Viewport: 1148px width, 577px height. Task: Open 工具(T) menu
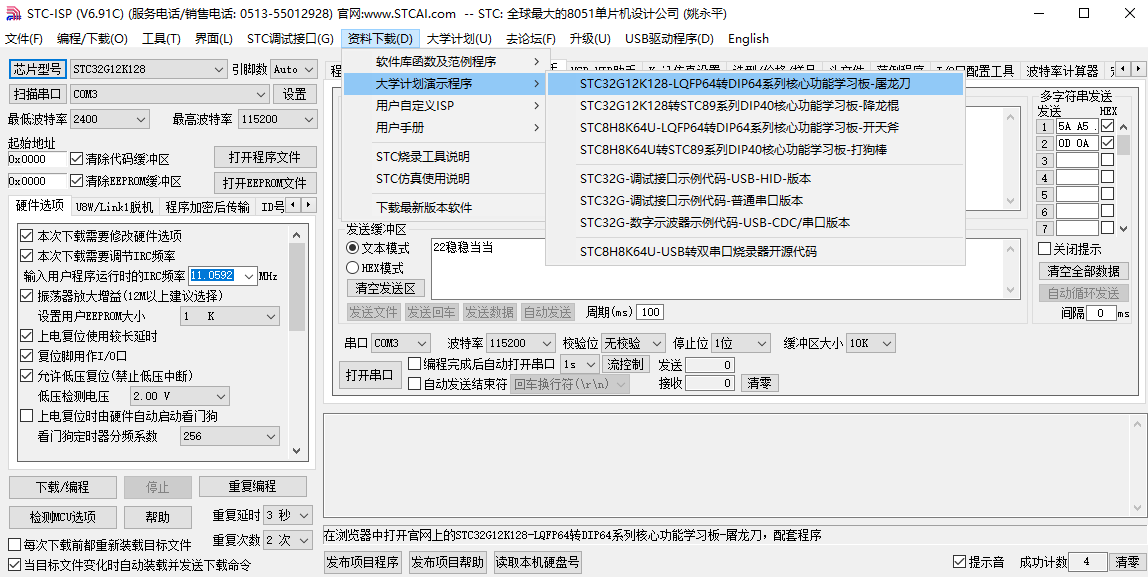point(161,39)
